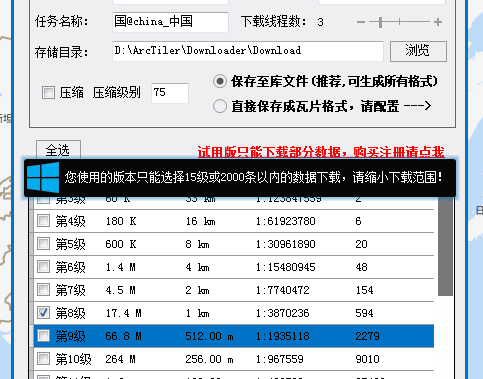Click the 8 km resolution cell
This screenshot has height=379, width=483.
pyautogui.click(x=197, y=244)
